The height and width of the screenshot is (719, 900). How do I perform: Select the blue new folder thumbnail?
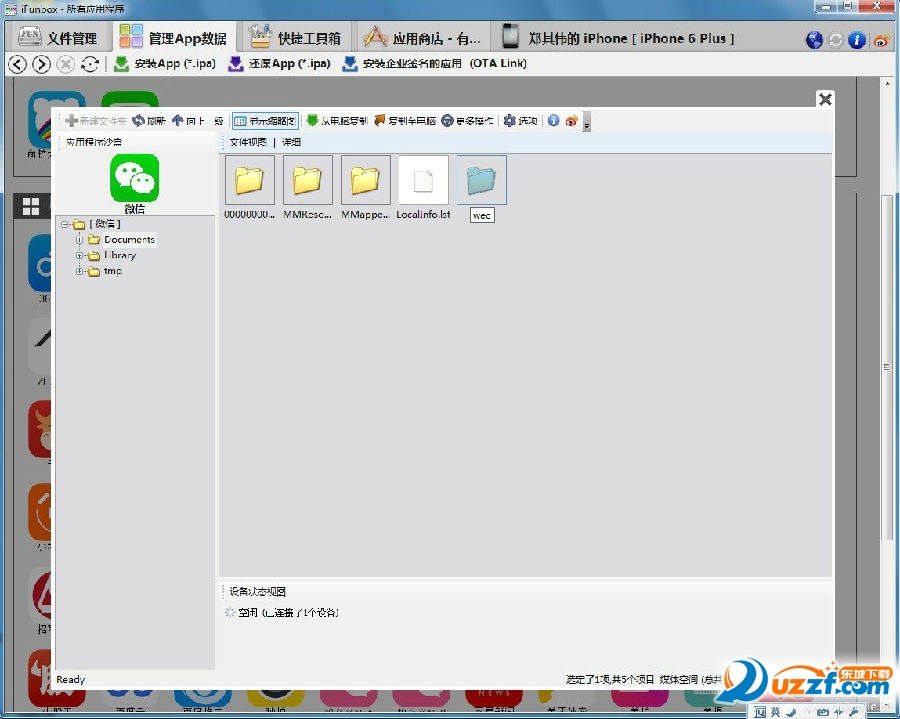[x=481, y=180]
